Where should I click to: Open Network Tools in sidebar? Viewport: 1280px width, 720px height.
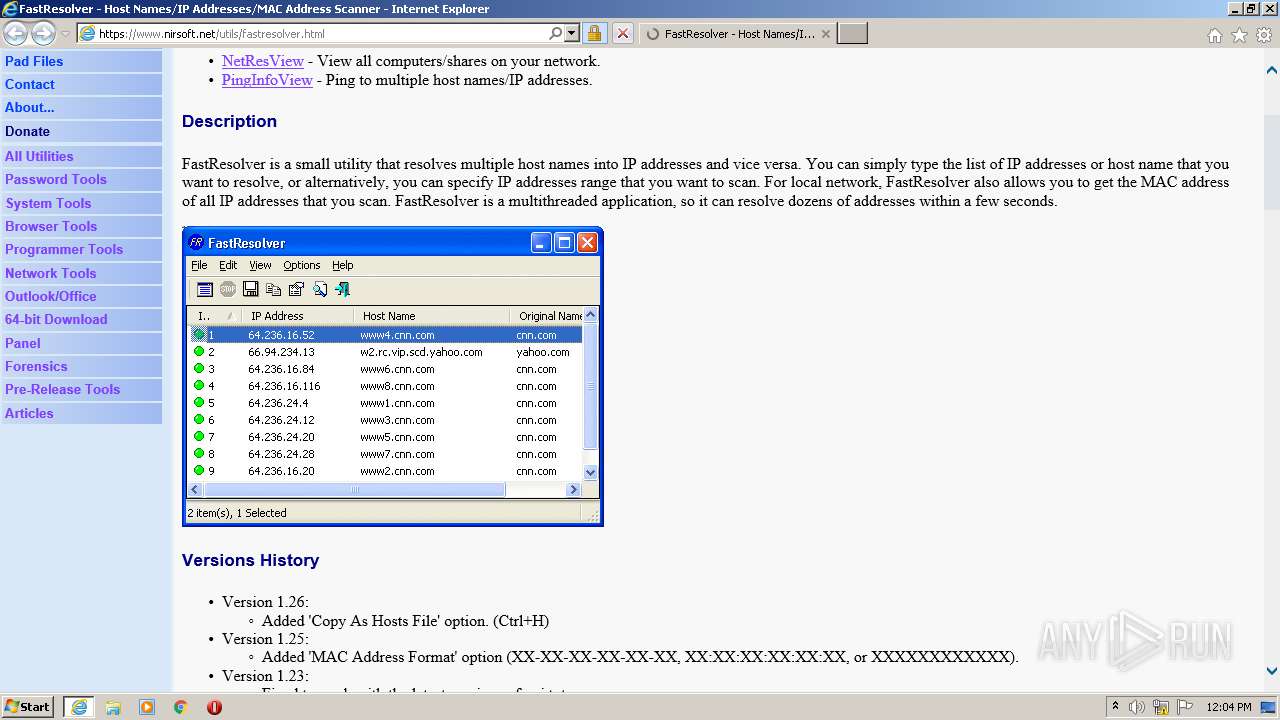tap(51, 273)
